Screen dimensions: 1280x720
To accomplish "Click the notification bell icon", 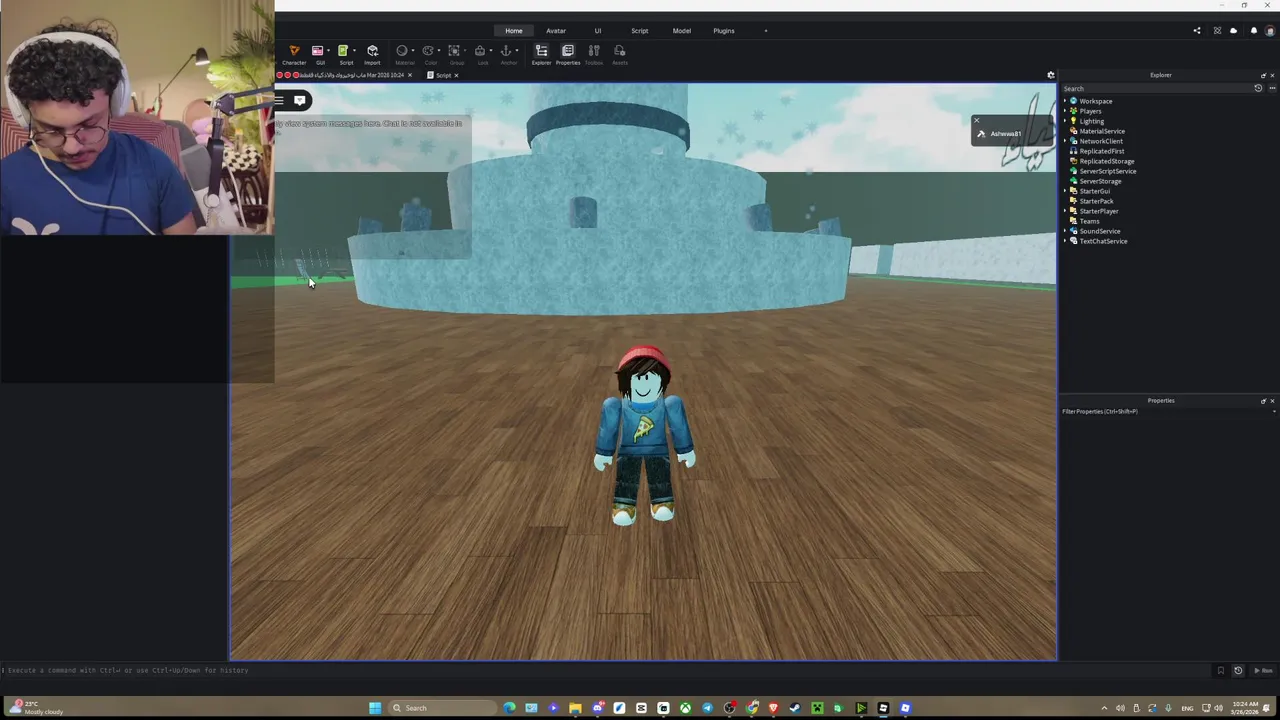I will click(1254, 31).
